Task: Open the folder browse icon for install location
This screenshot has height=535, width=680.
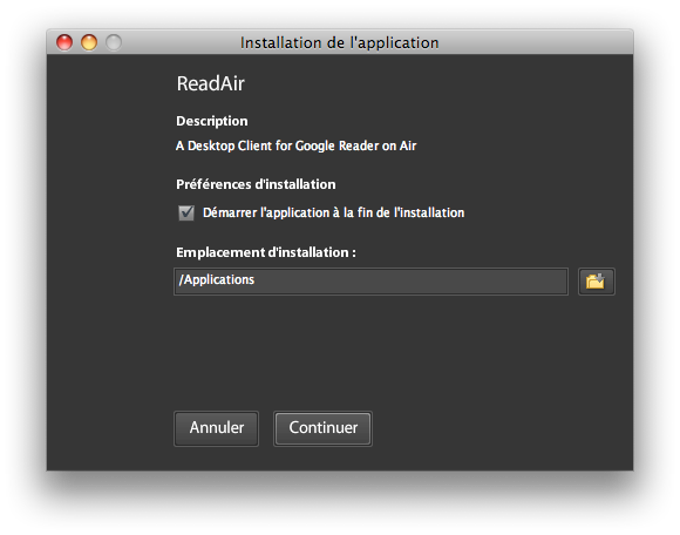Action: [x=596, y=282]
